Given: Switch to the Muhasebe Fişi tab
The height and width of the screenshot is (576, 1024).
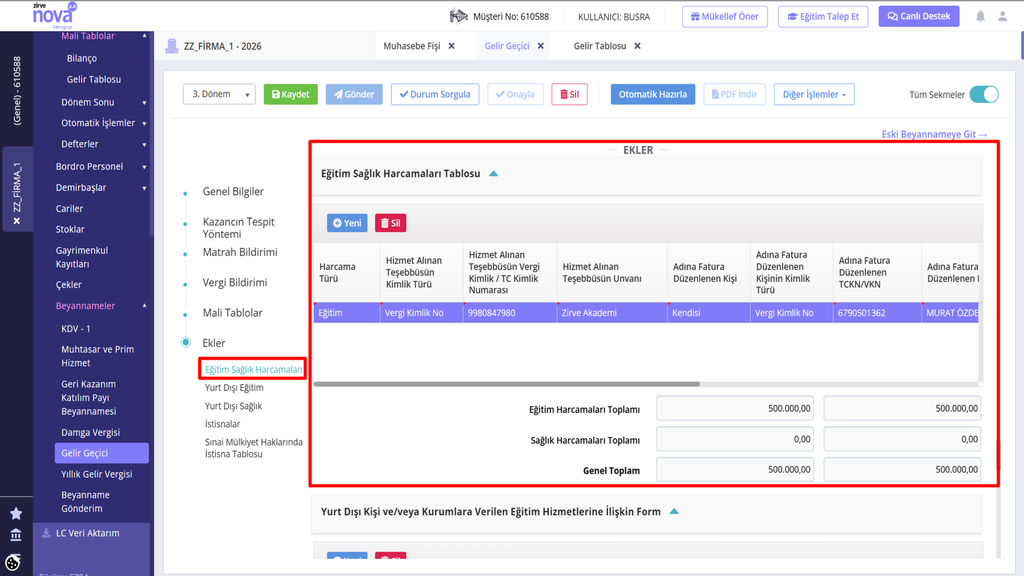Looking at the screenshot, I should click(411, 46).
